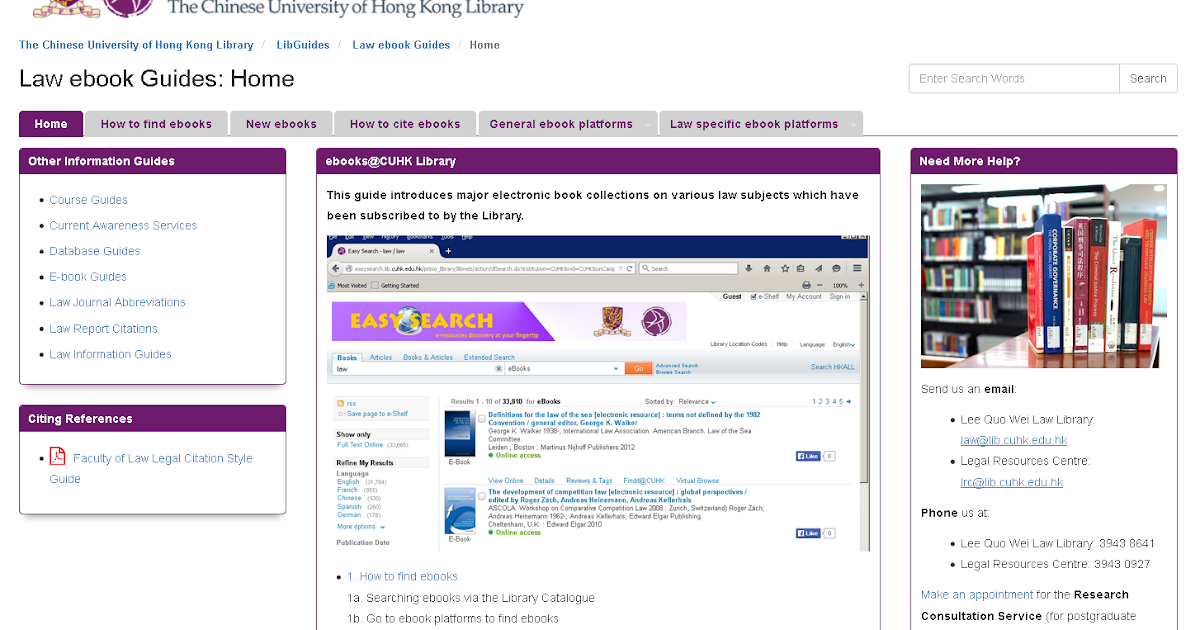Follow the '1. How to find ebooks' link
This screenshot has height=630, width=1200.
click(x=402, y=576)
